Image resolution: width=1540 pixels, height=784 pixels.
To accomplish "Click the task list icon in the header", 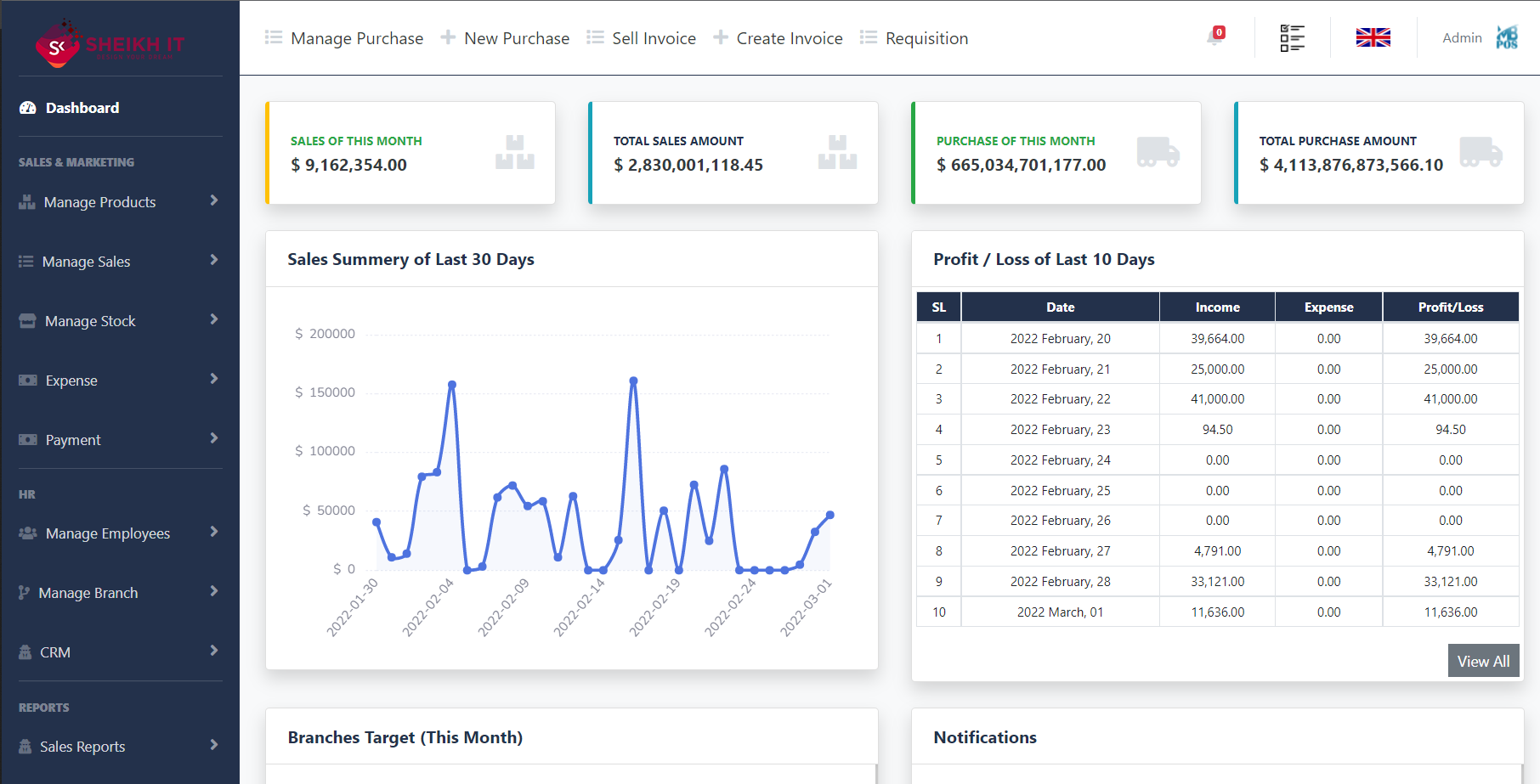I will coord(1291,37).
